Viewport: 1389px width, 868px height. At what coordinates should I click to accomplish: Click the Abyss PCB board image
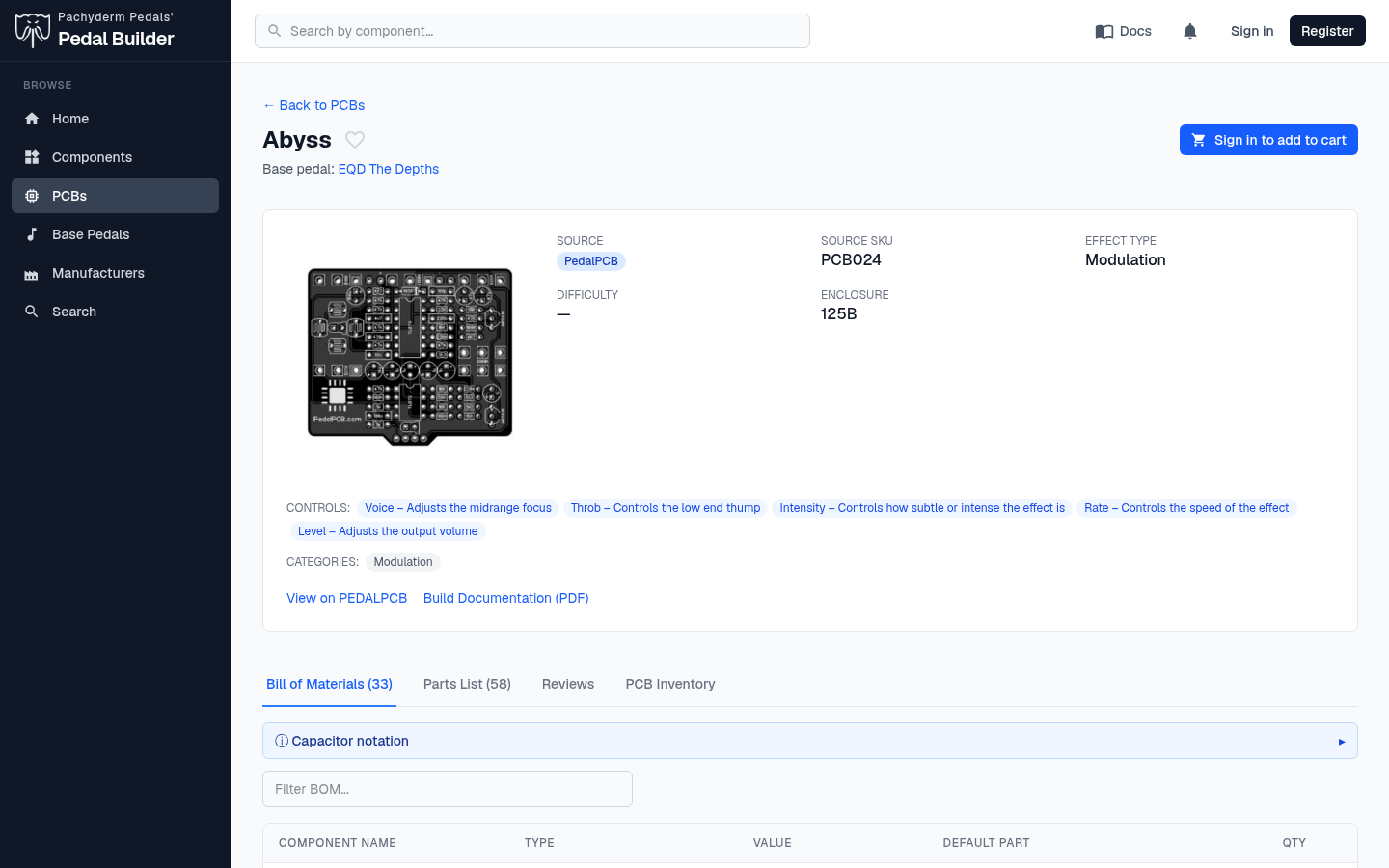tap(410, 357)
